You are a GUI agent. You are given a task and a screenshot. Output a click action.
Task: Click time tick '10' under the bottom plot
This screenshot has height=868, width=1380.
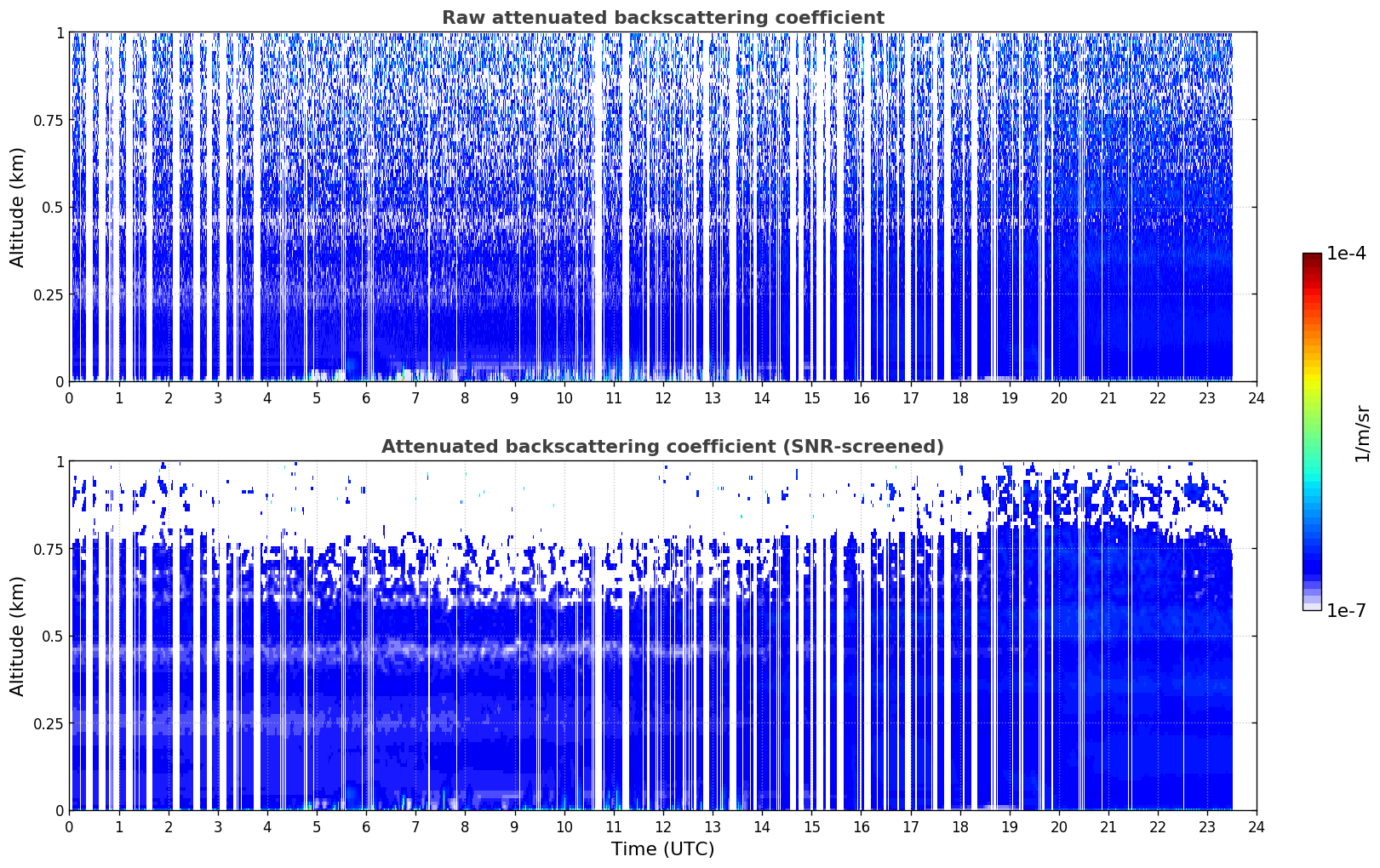[x=564, y=826]
